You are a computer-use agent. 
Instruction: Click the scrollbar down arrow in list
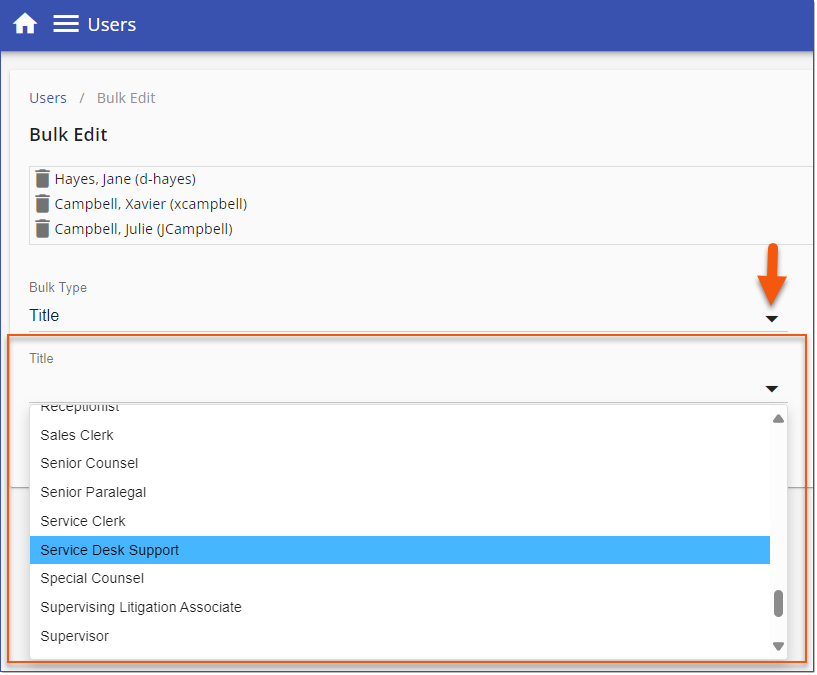[x=778, y=646]
